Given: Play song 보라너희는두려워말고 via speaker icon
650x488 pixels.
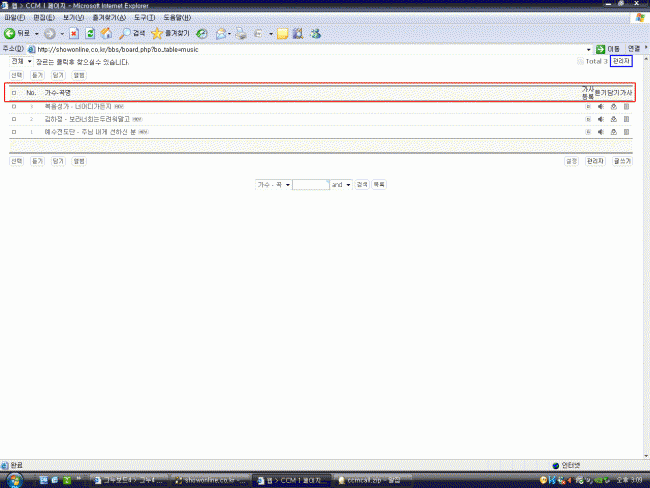Looking at the screenshot, I should (x=601, y=119).
